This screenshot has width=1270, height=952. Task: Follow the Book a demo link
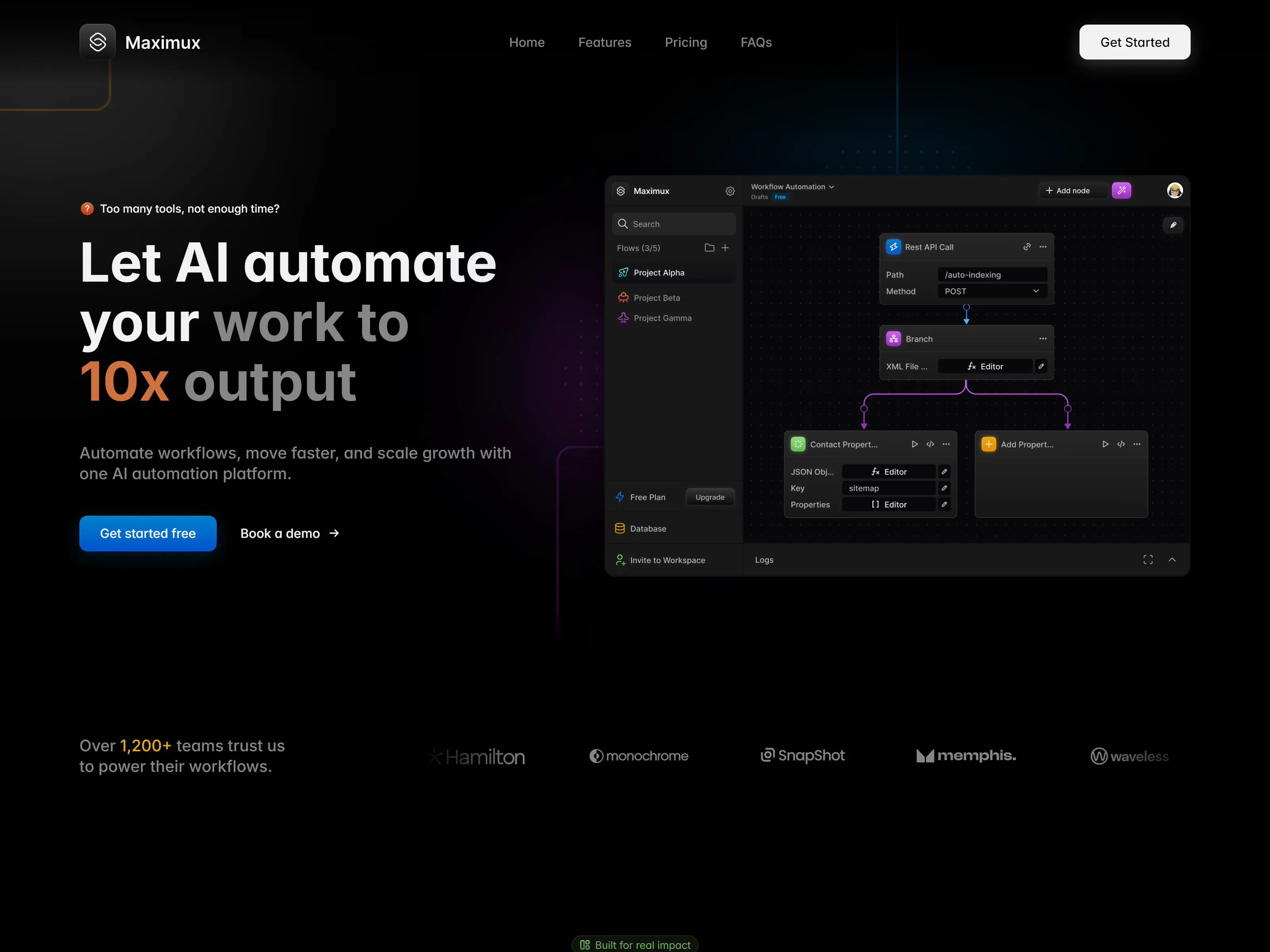click(x=290, y=534)
